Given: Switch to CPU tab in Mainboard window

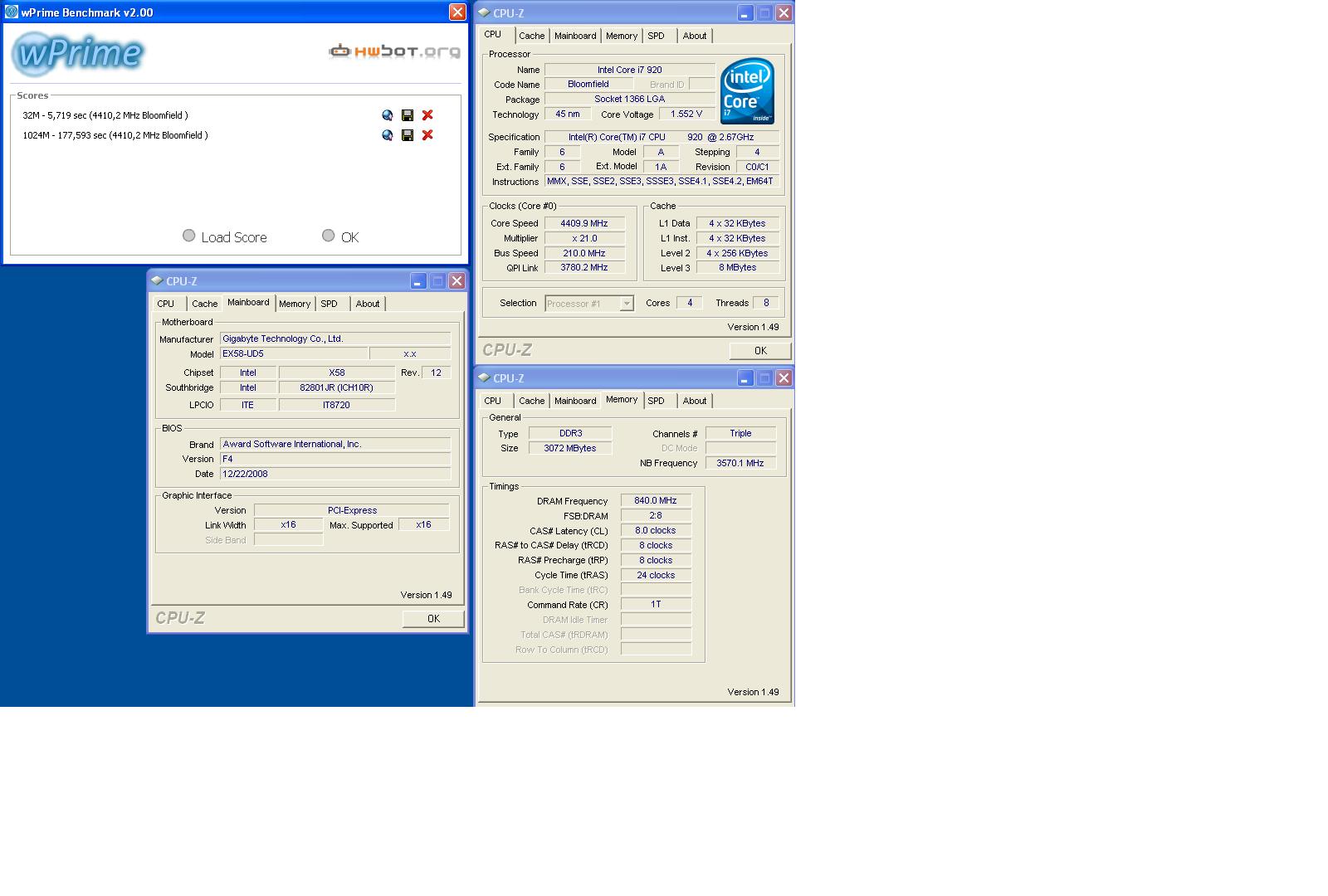Looking at the screenshot, I should pos(166,304).
